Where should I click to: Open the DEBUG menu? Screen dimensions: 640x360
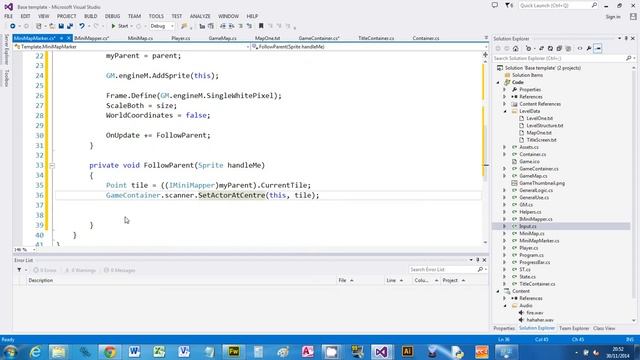coord(112,16)
